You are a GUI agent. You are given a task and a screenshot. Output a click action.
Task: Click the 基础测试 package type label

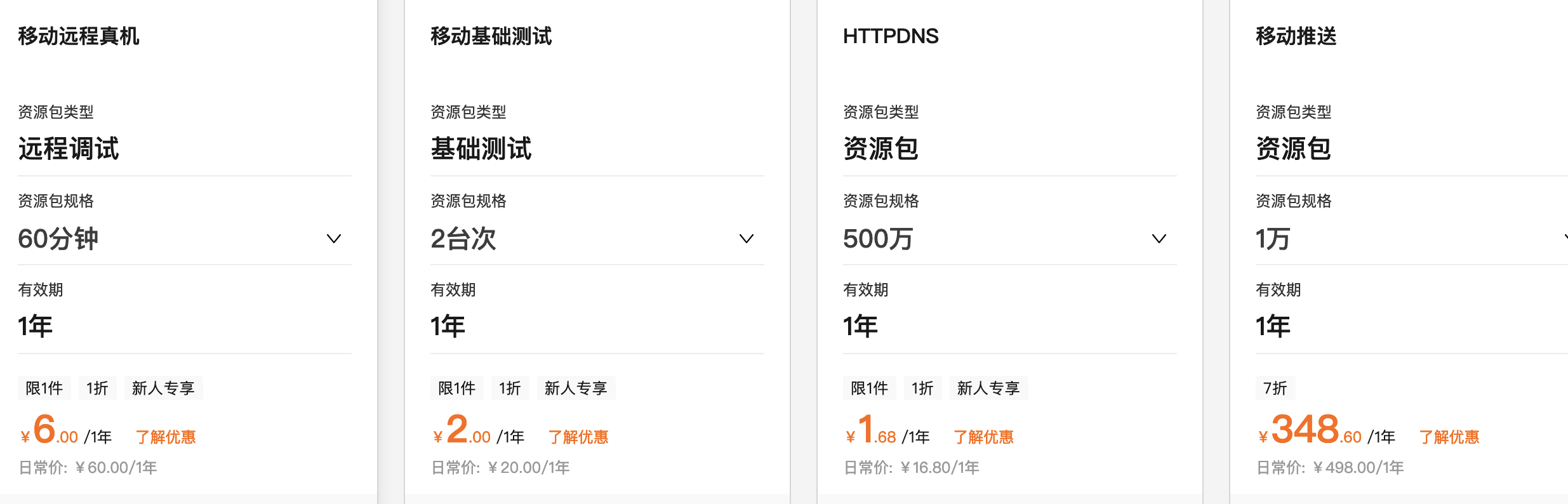tap(481, 149)
